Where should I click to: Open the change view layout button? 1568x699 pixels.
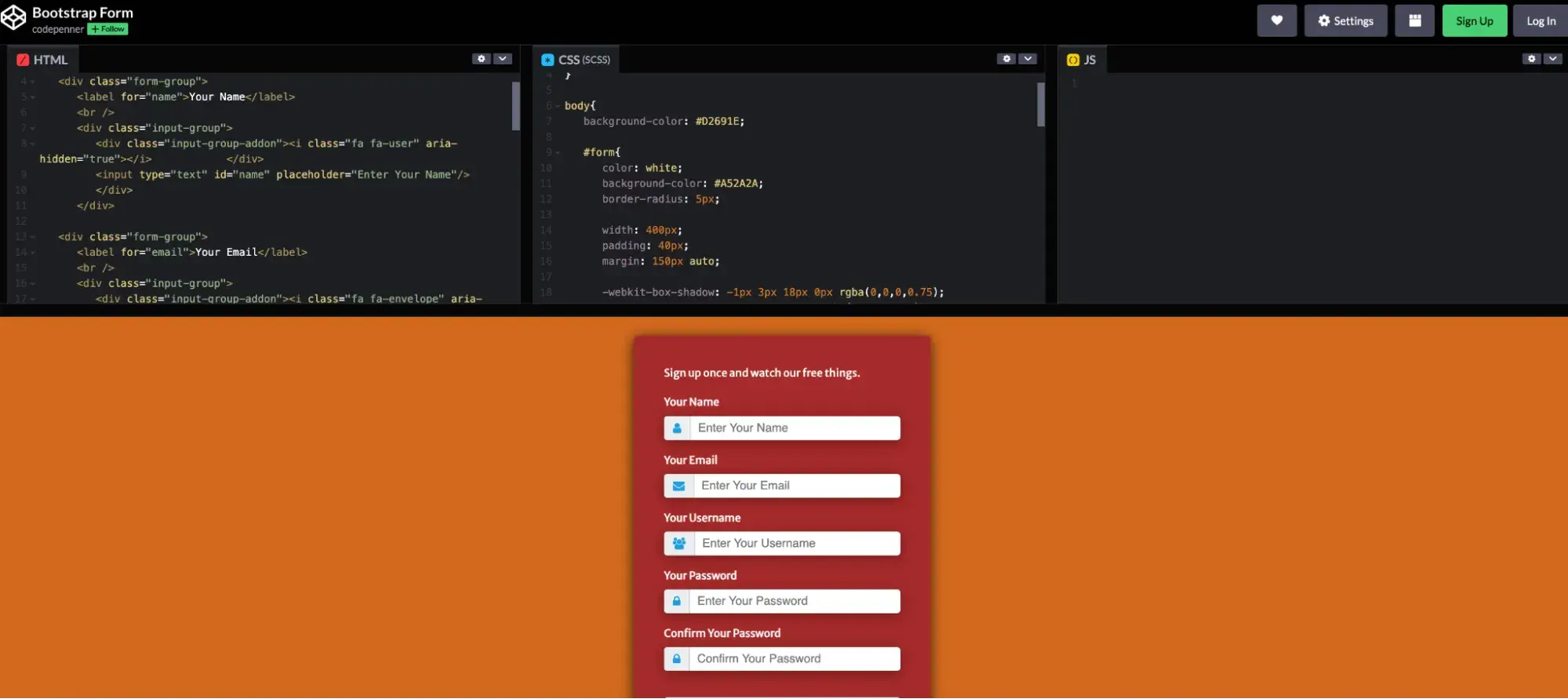[1414, 21]
